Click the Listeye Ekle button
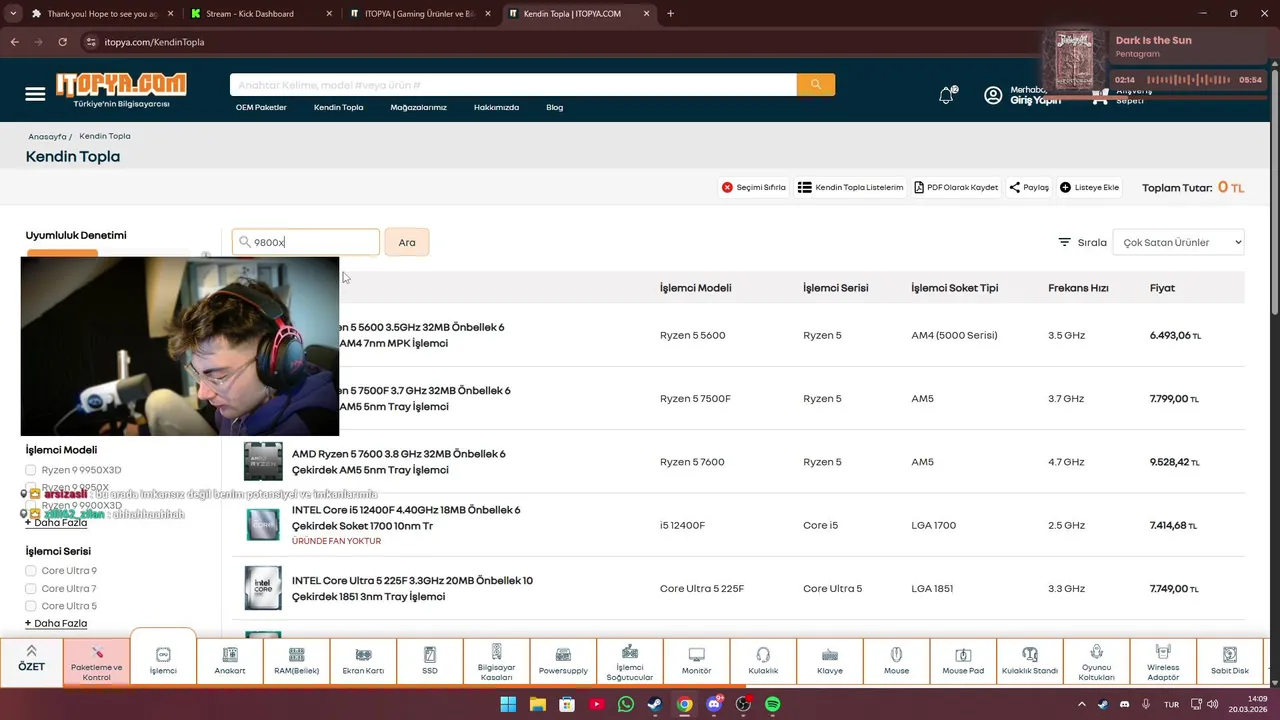The image size is (1280, 720). click(1089, 187)
